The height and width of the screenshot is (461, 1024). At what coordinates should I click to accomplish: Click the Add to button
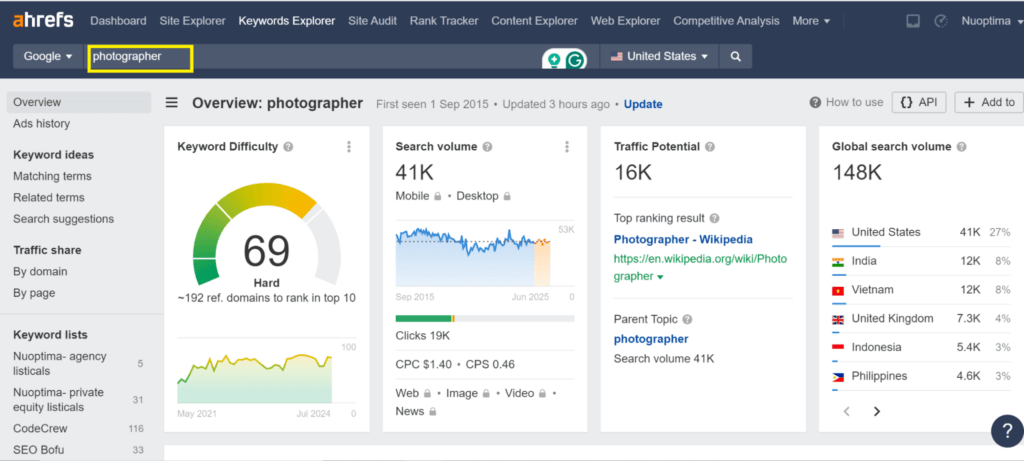click(989, 102)
